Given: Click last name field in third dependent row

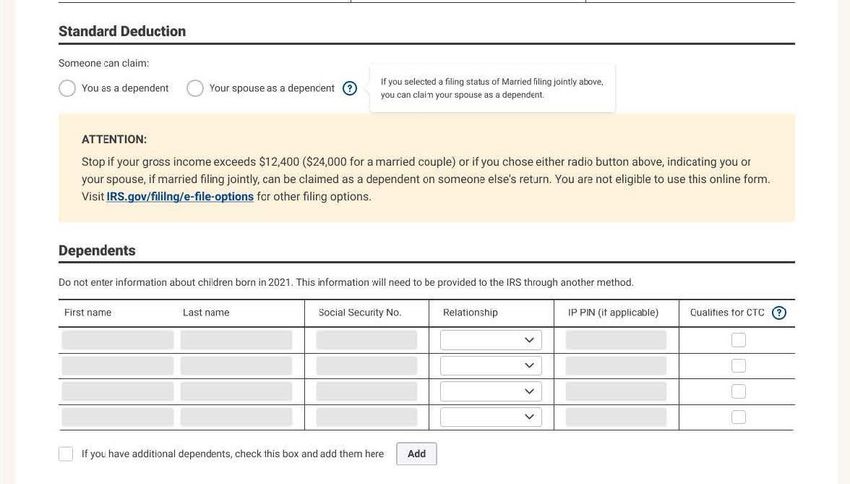Looking at the screenshot, I should tap(236, 391).
